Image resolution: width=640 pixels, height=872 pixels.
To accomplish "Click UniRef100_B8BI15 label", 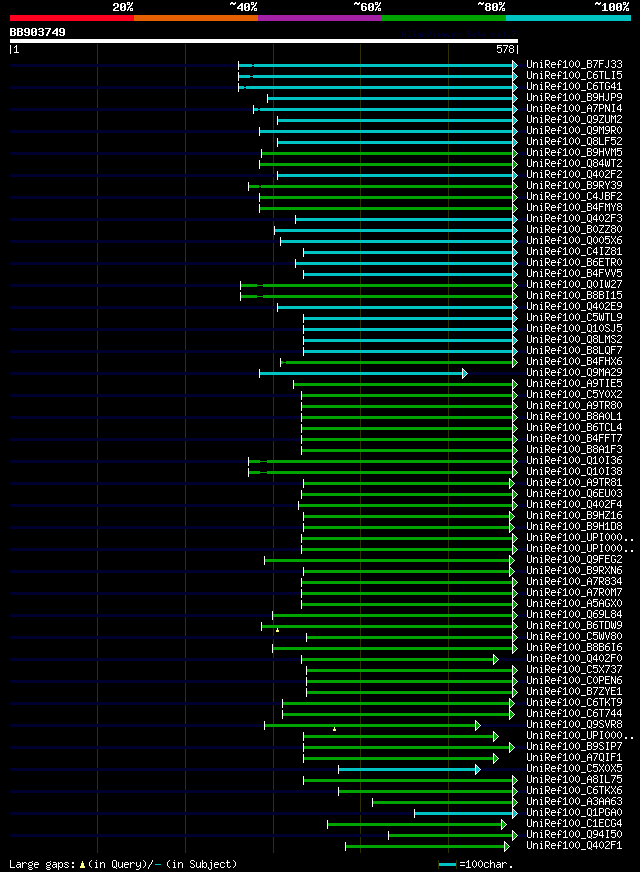I will tap(574, 295).
